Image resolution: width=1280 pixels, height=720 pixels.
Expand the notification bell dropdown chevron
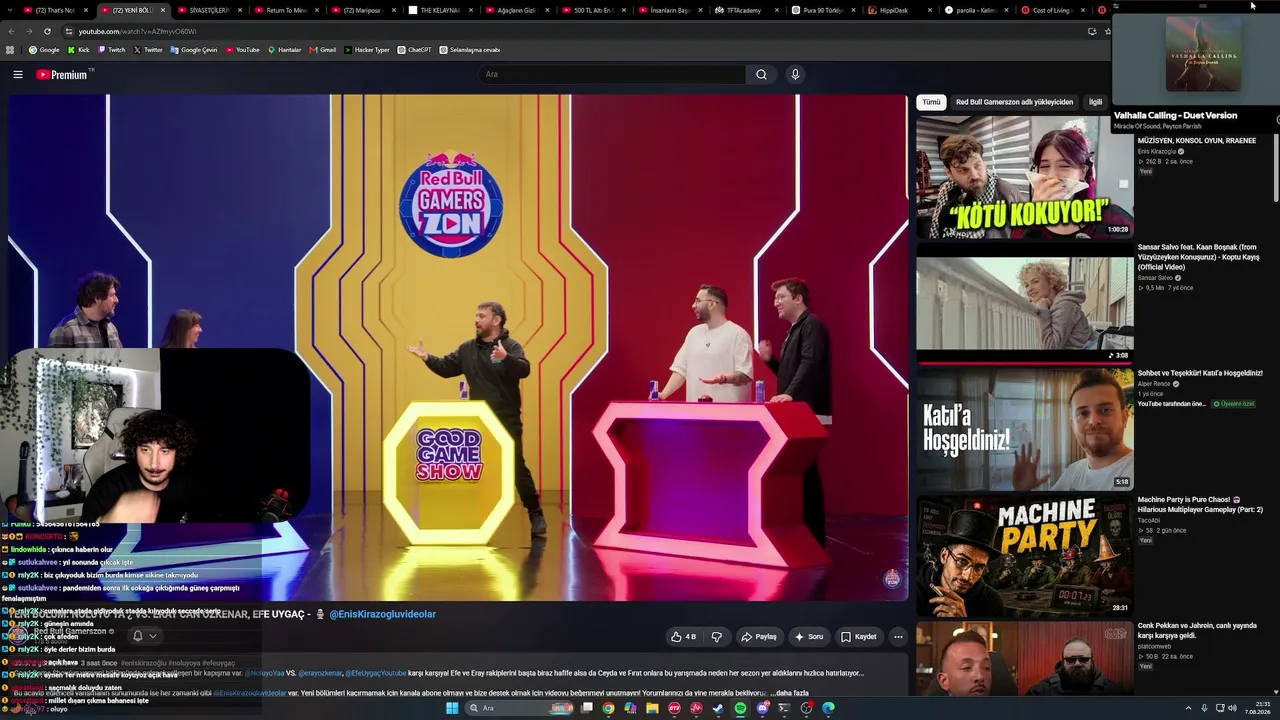(153, 636)
